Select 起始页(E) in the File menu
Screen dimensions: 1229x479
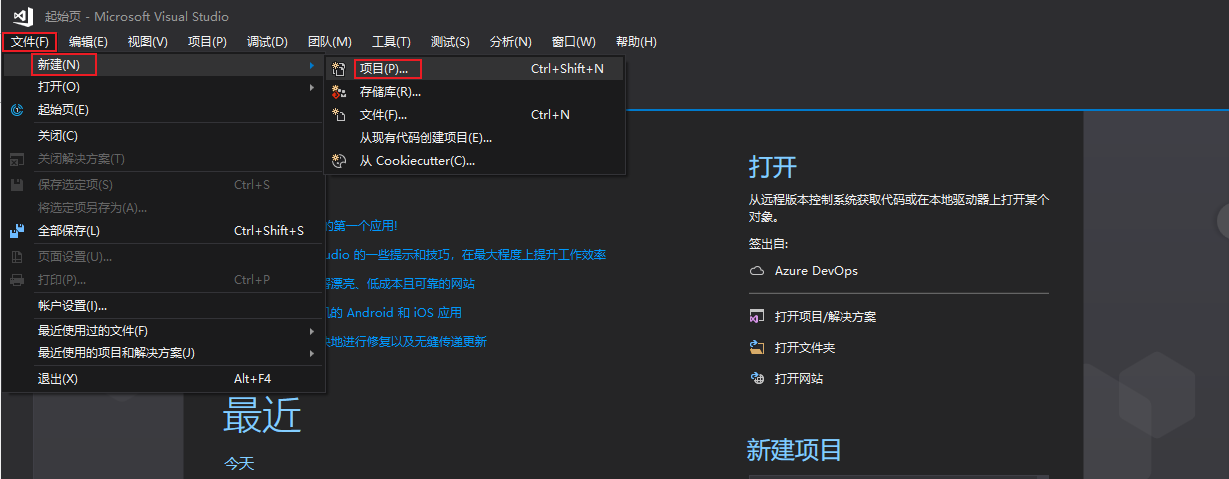(x=164, y=110)
